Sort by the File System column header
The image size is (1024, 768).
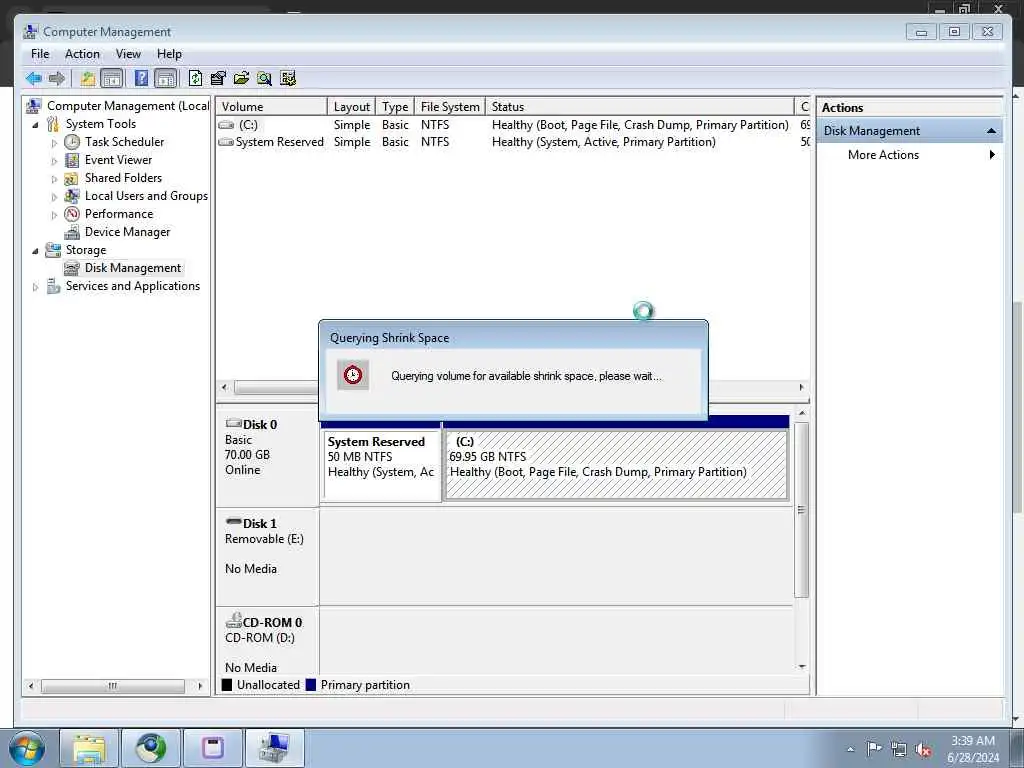click(450, 106)
